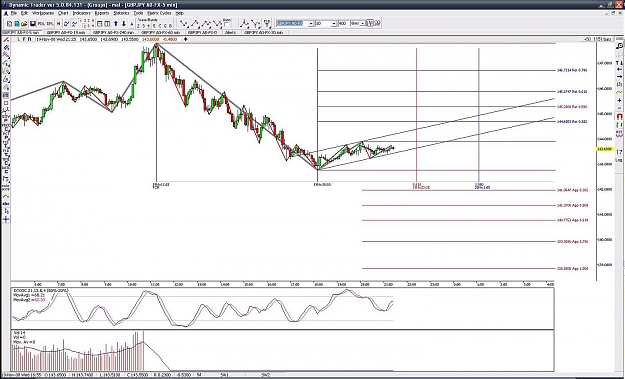Select the first pitchfork tool icon
Screen dimensions: 625x379
(243, 24)
